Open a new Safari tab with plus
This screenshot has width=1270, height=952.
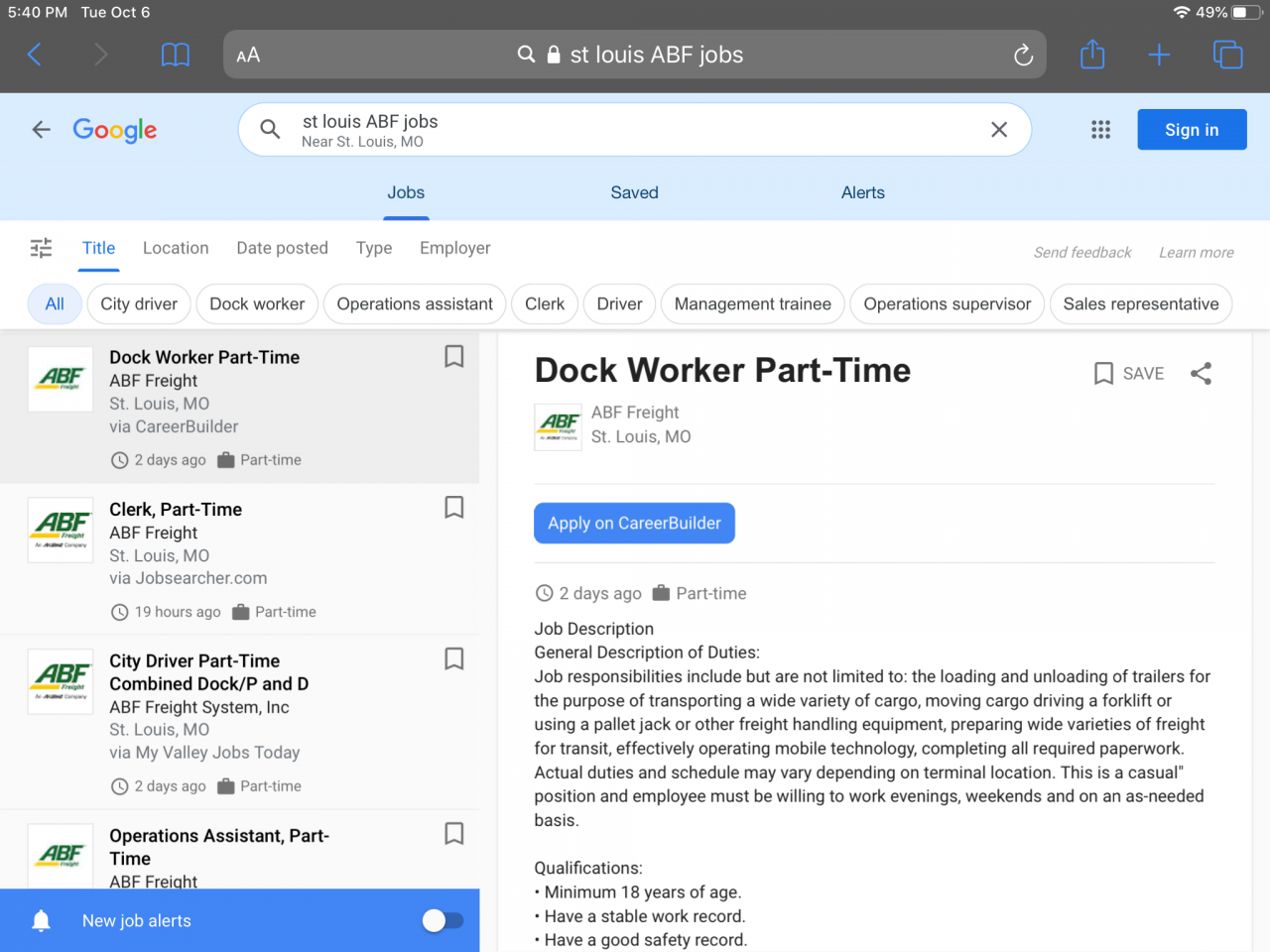[1159, 55]
